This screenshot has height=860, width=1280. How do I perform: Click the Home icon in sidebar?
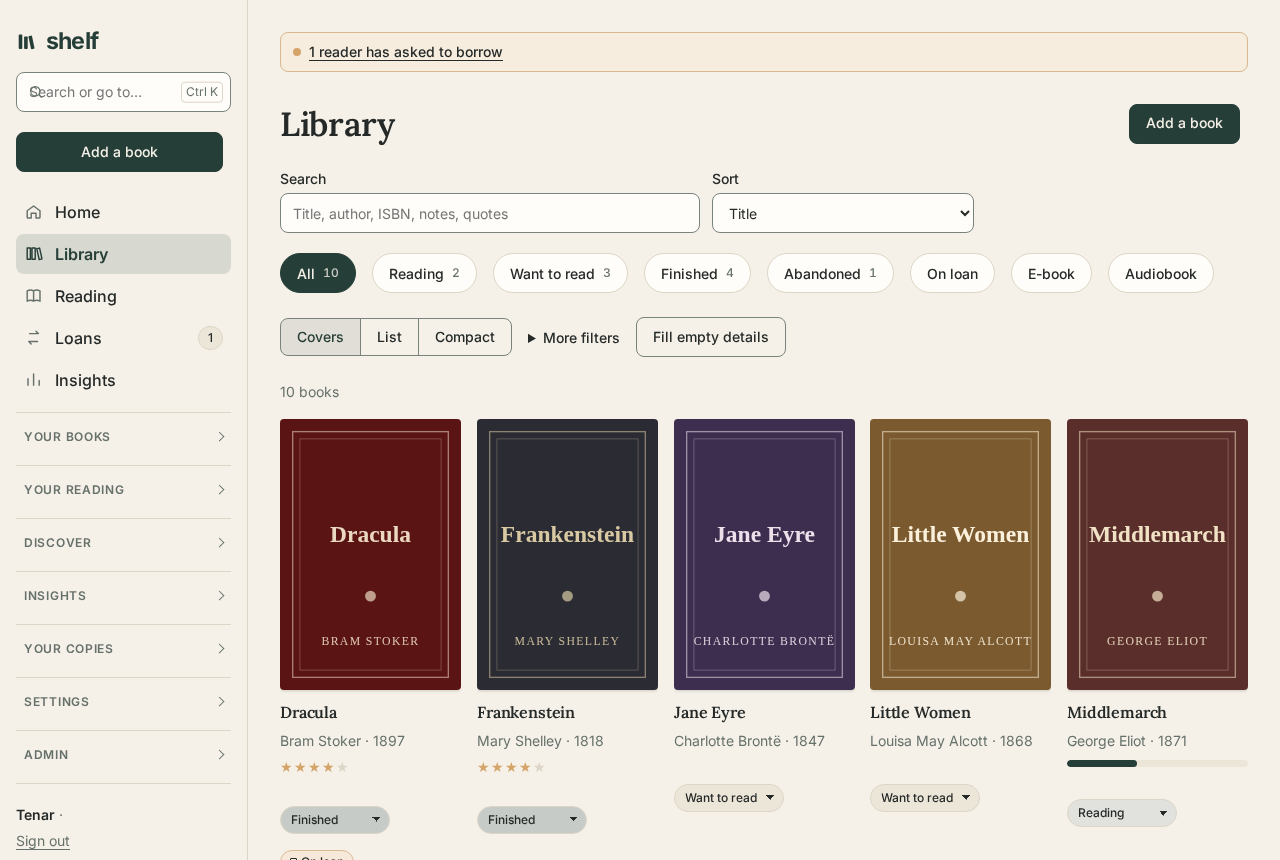click(x=34, y=212)
